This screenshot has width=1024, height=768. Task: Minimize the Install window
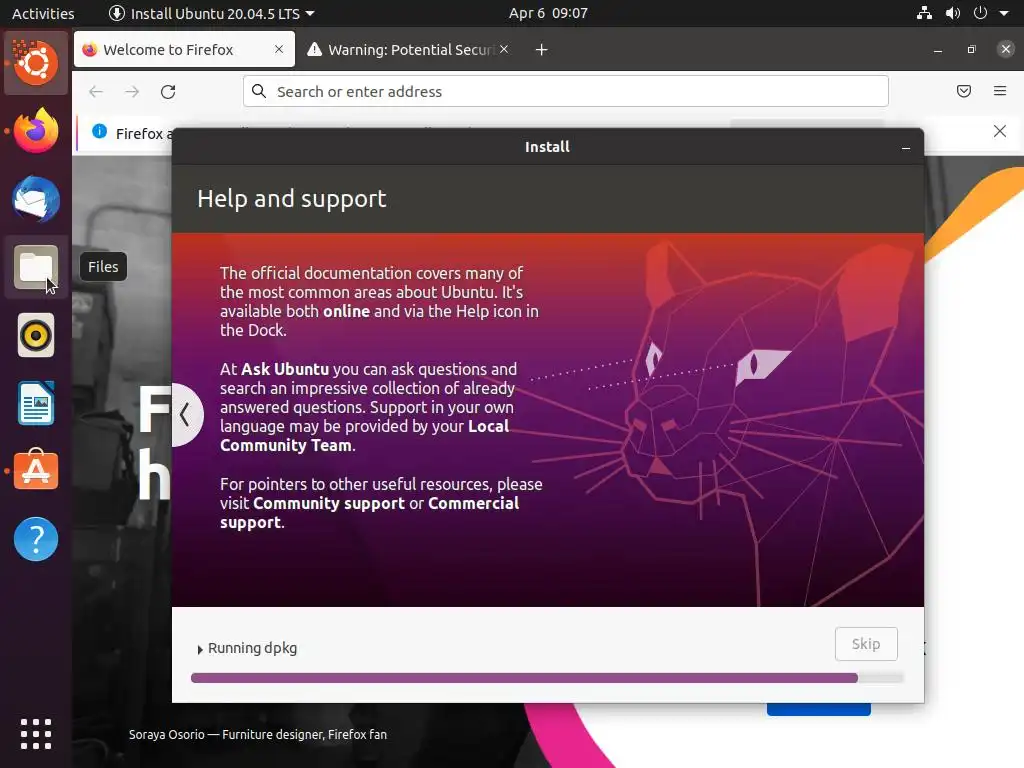click(906, 148)
